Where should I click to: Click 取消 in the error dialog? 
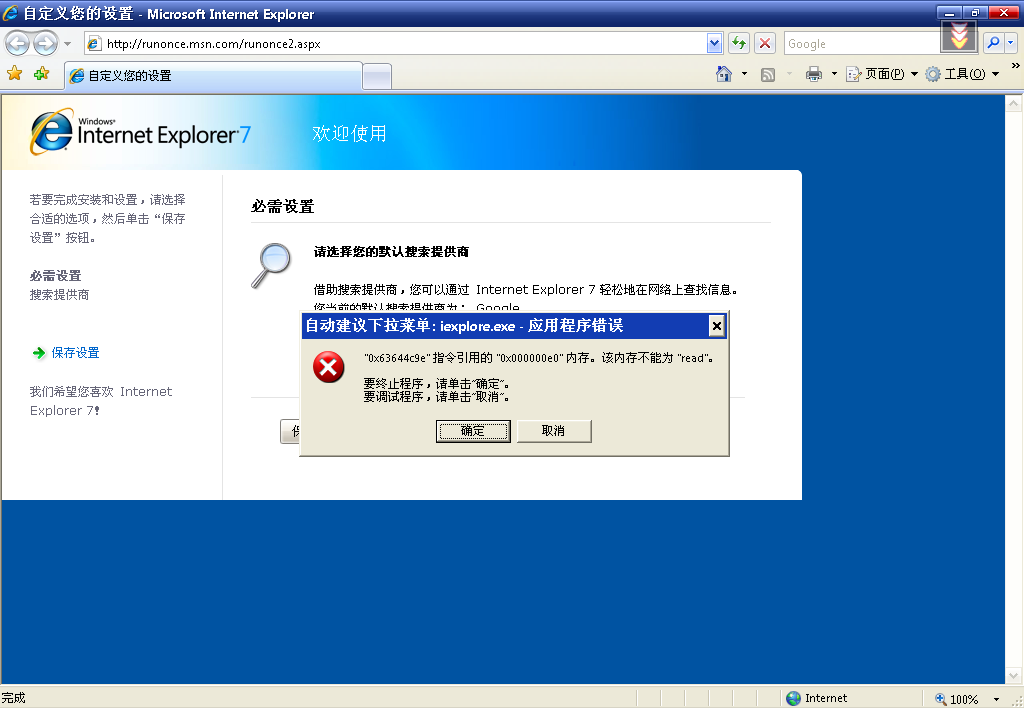554,431
